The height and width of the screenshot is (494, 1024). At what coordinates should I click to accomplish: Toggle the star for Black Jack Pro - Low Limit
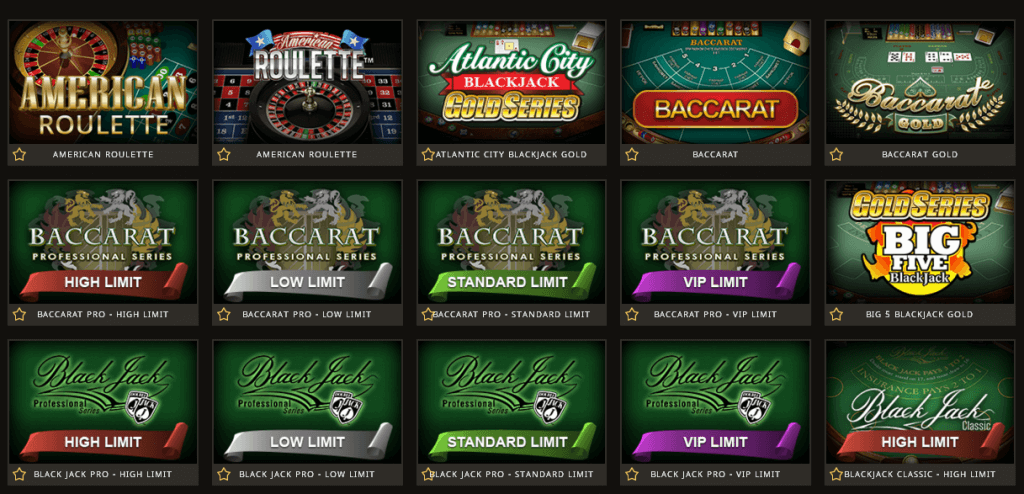coord(224,474)
